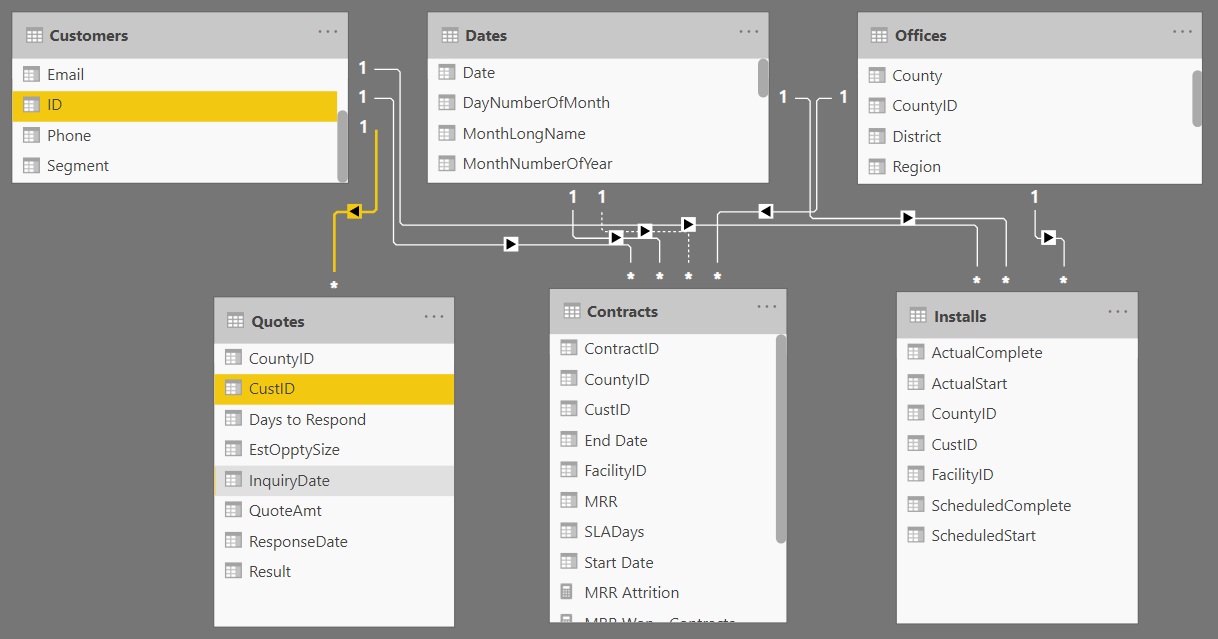Click the column icon beside FacilityID in Installs

[915, 474]
